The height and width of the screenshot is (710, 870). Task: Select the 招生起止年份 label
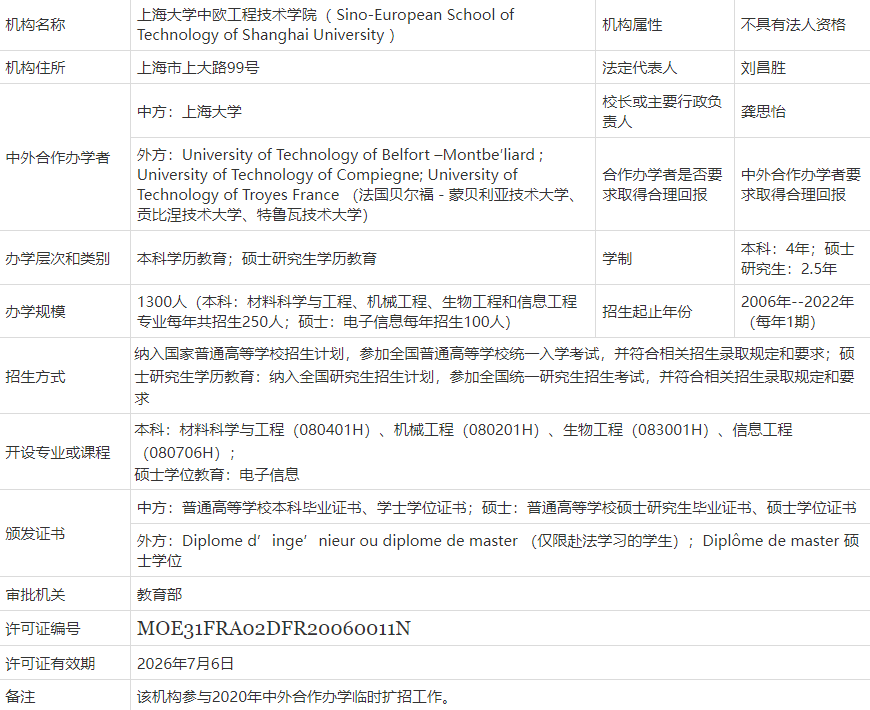point(647,312)
